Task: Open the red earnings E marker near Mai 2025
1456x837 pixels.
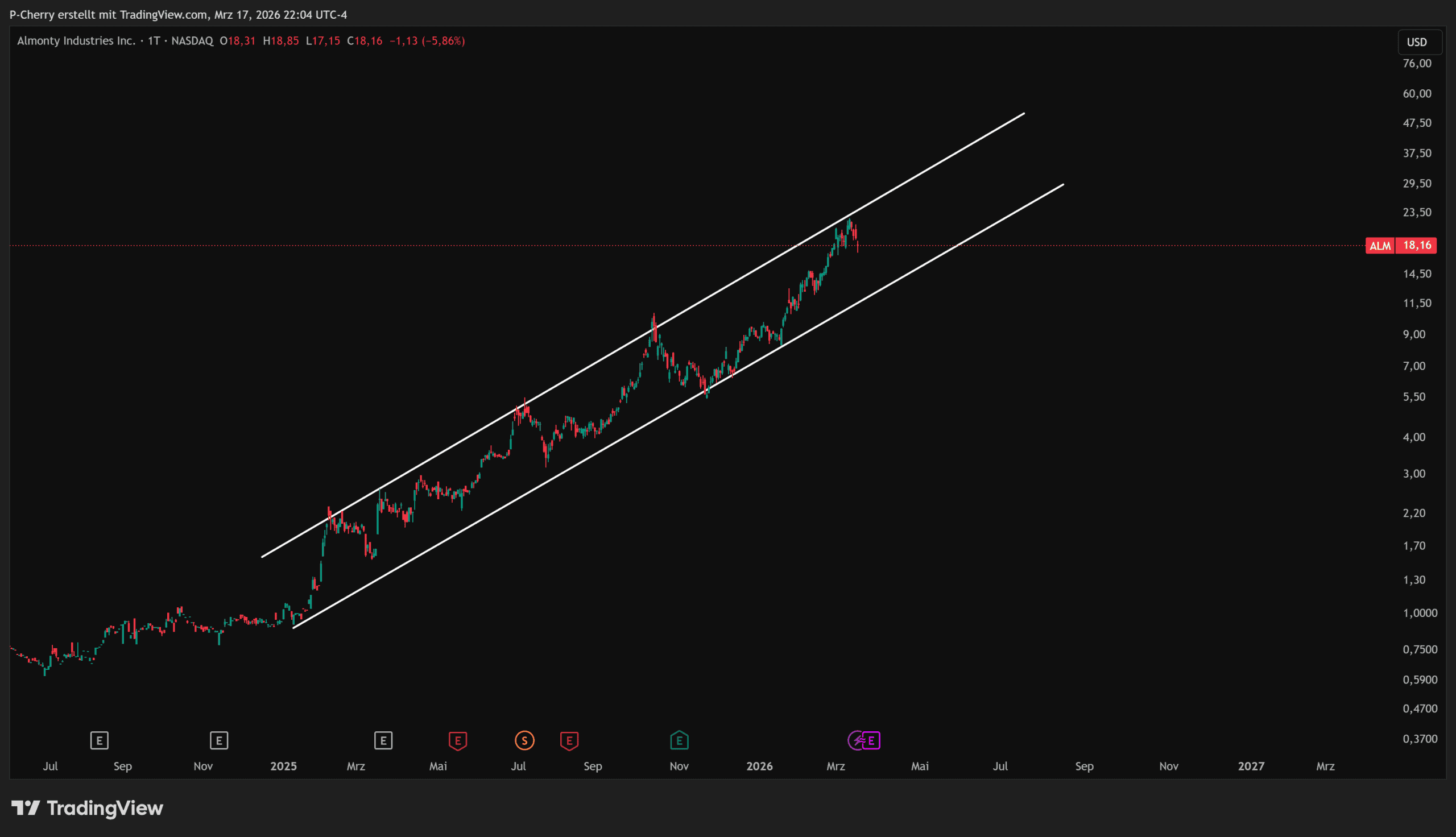Action: coord(457,740)
